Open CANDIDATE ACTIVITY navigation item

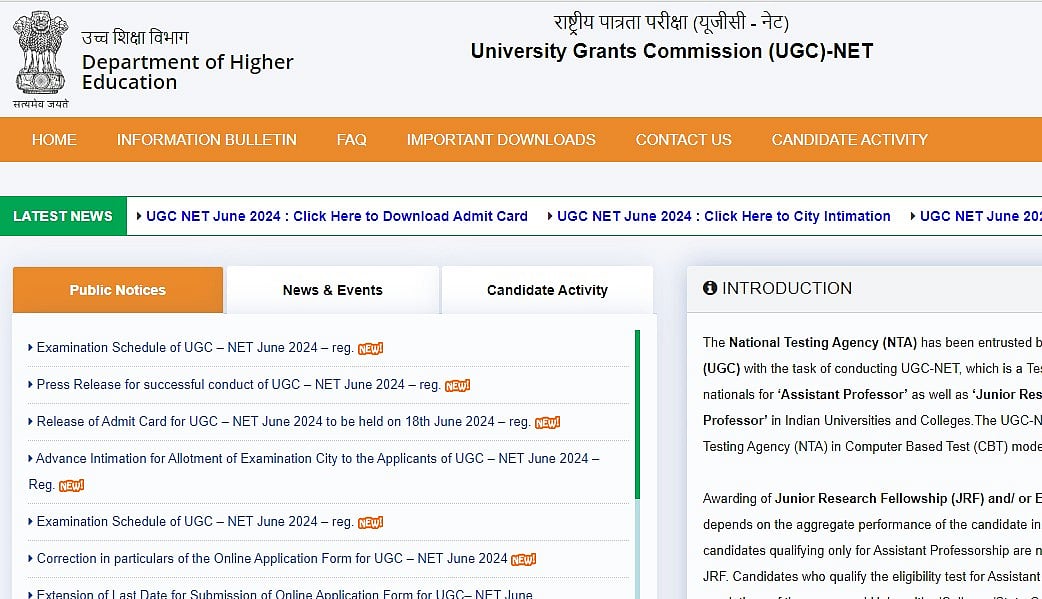coord(849,140)
